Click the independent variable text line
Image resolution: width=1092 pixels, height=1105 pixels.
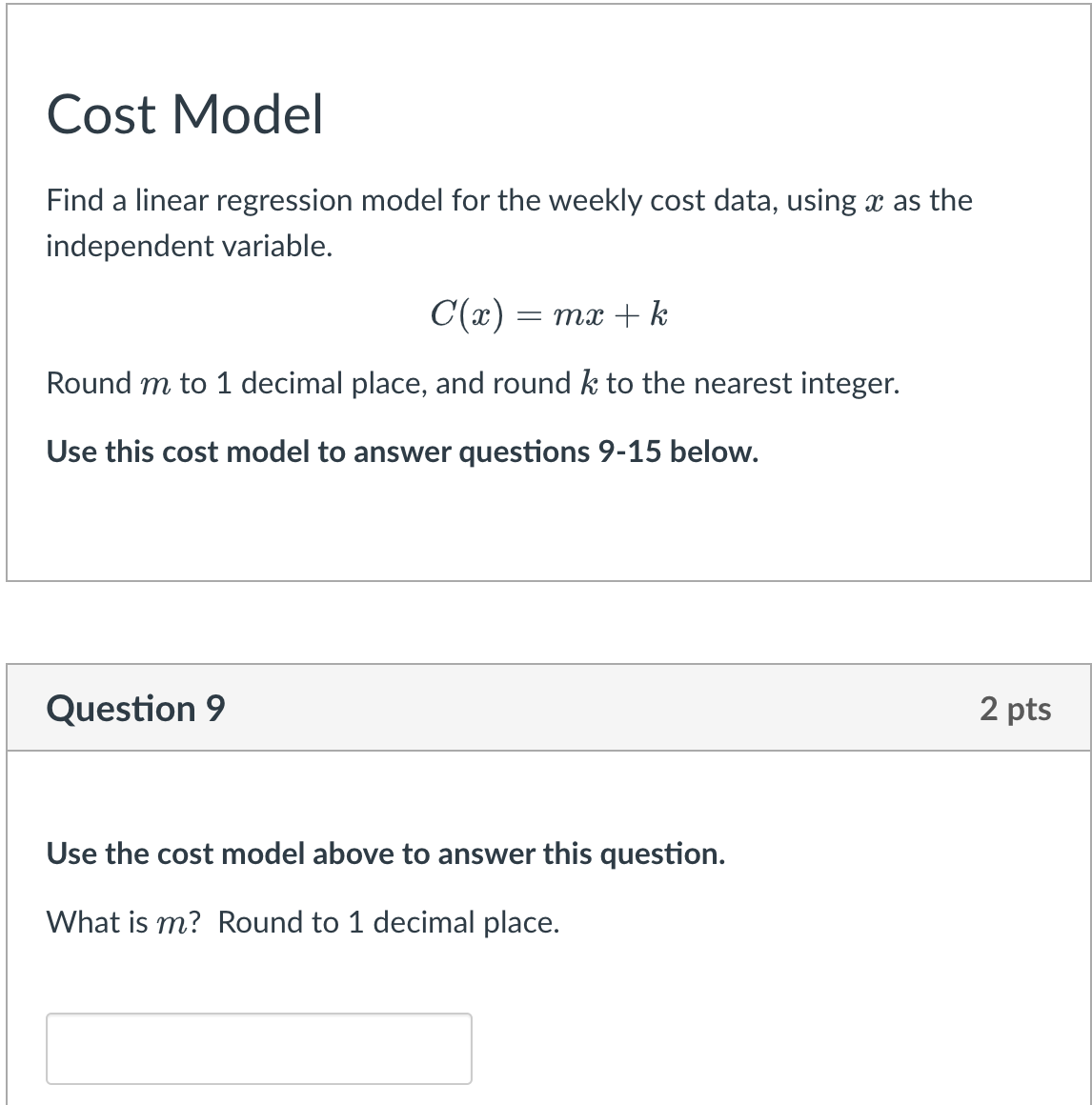[189, 245]
